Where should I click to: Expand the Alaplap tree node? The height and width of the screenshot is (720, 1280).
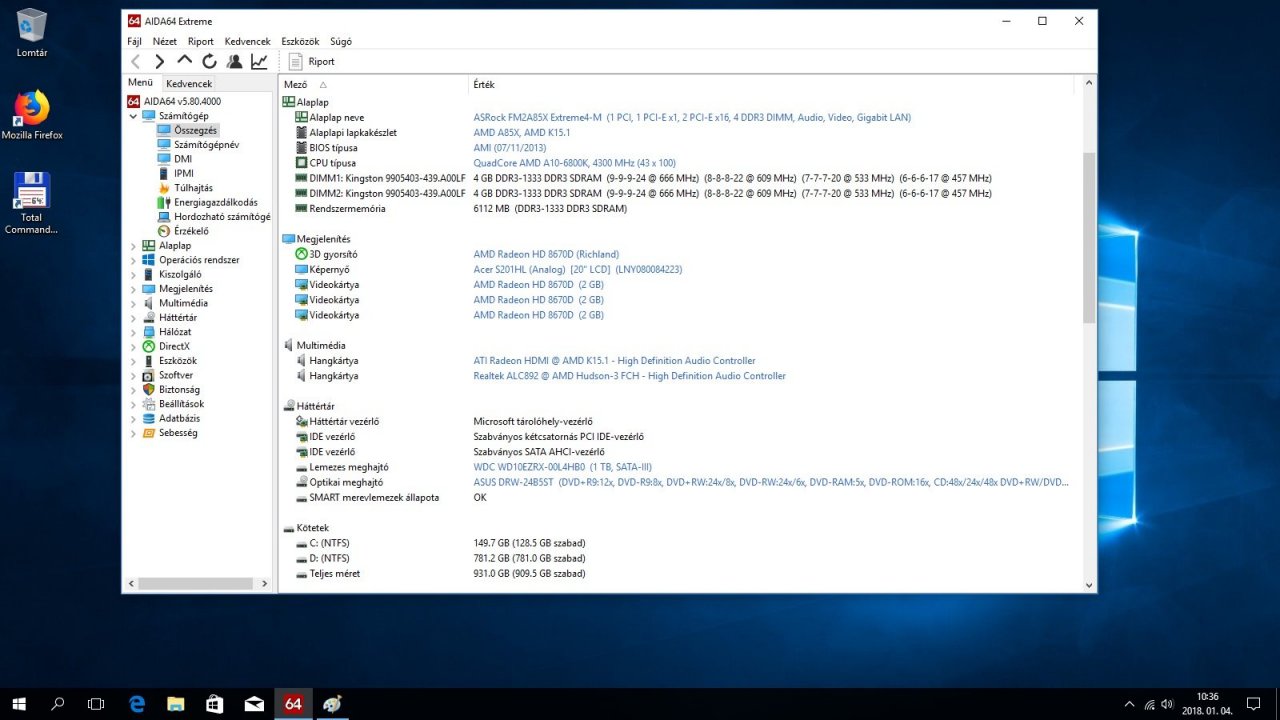click(134, 245)
